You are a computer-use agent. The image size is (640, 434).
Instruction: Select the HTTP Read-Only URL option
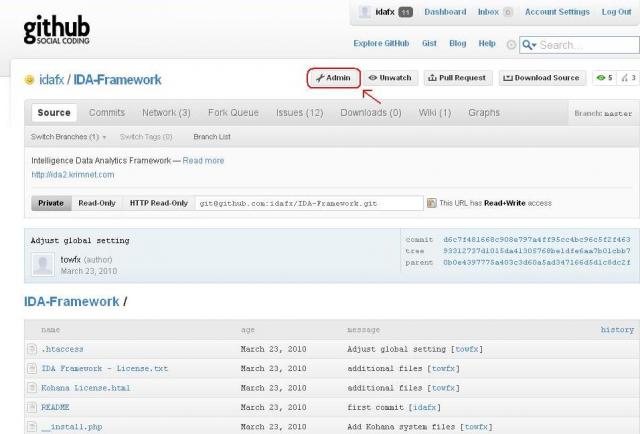click(159, 203)
